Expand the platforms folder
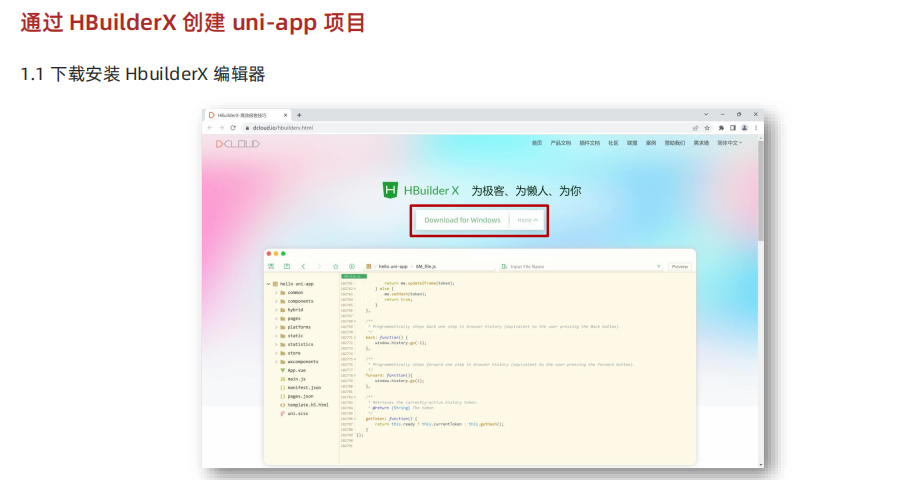 [277, 327]
